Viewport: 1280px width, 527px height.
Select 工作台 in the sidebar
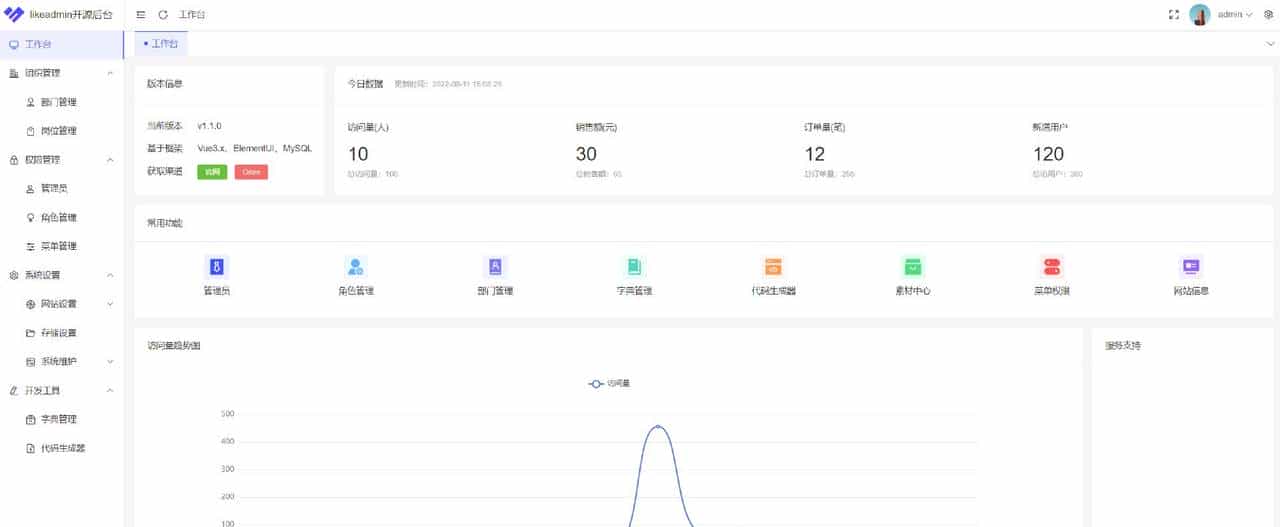(62, 44)
